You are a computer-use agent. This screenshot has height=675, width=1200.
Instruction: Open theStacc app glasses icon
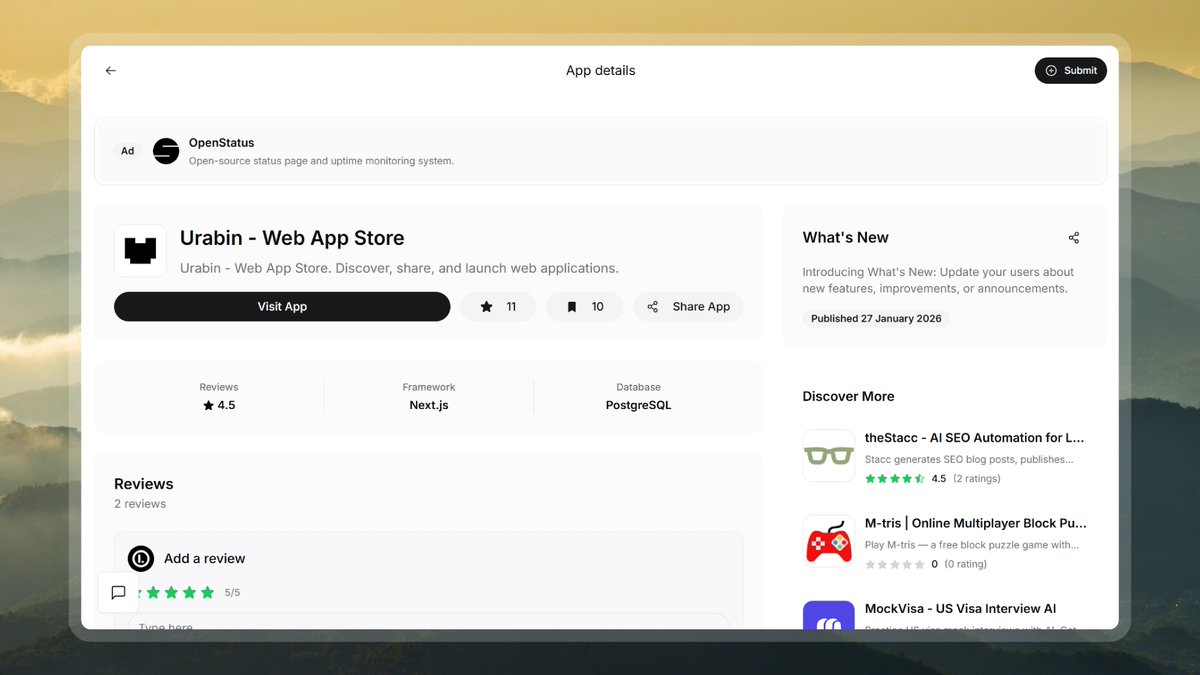point(829,456)
